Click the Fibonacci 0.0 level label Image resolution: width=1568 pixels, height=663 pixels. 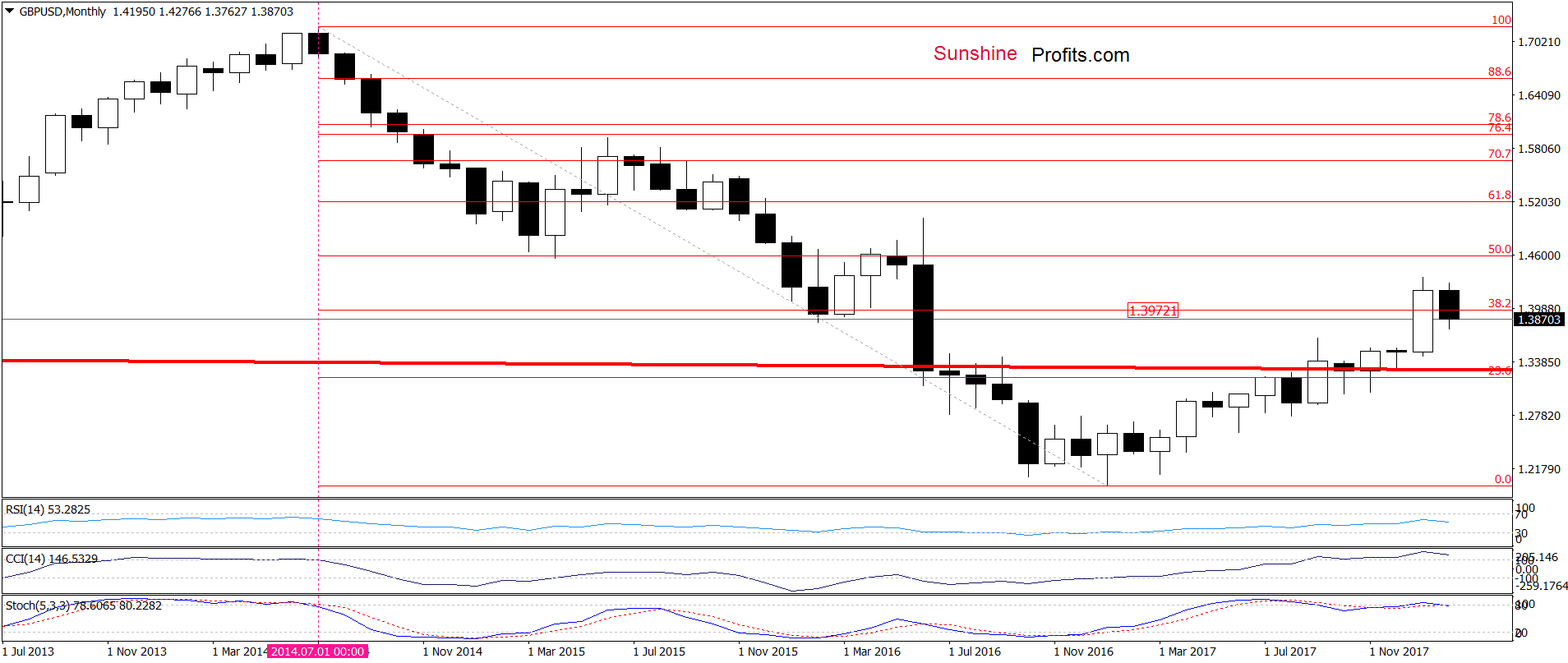pyautogui.click(x=1502, y=479)
